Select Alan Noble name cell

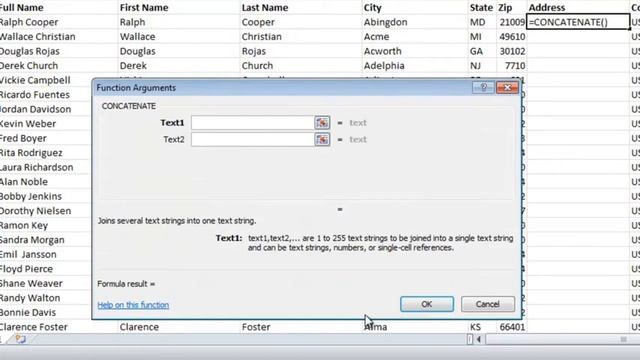click(x=46, y=182)
